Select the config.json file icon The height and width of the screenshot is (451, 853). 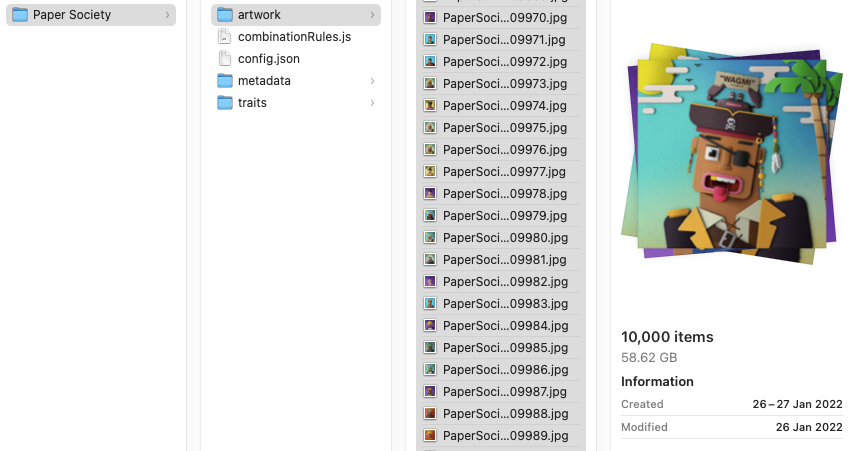pyautogui.click(x=224, y=59)
